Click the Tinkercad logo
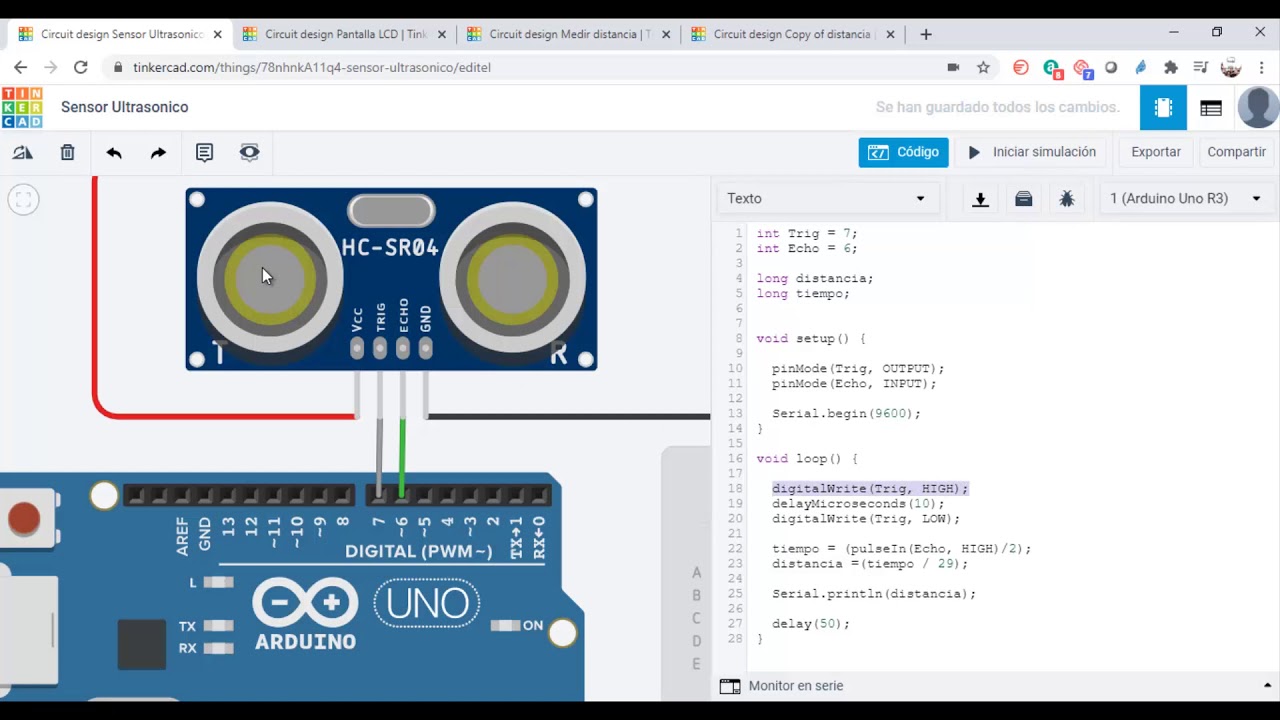 22,107
